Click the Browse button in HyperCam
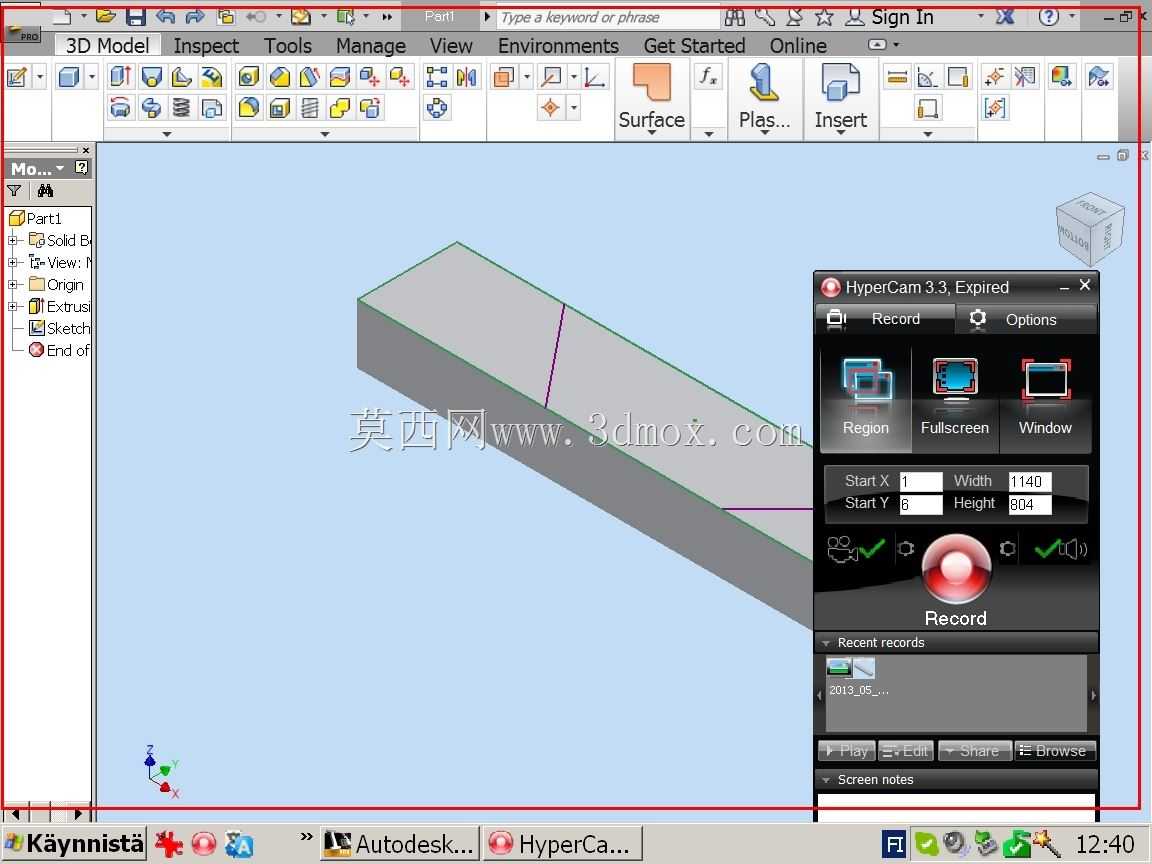Viewport: 1152px width, 864px height. 1055,751
